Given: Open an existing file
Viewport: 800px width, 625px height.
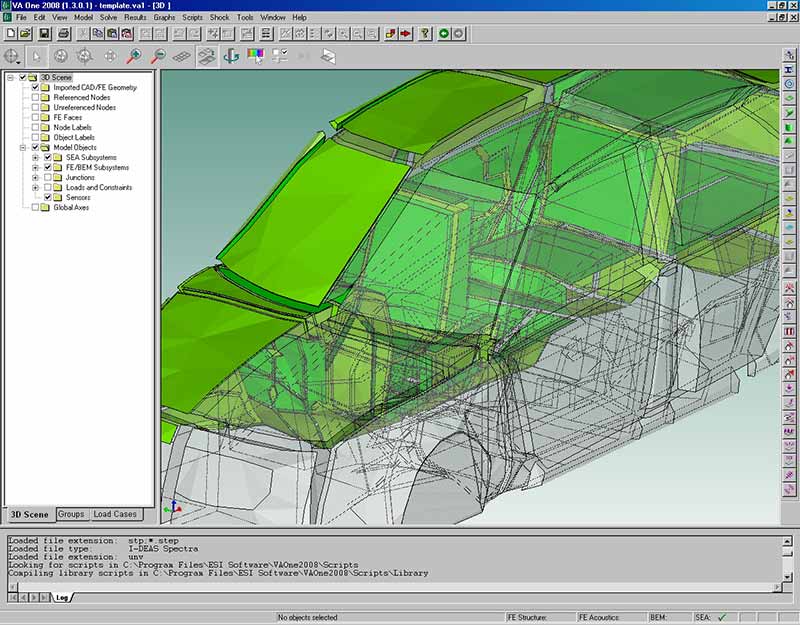Looking at the screenshot, I should pyautogui.click(x=25, y=34).
